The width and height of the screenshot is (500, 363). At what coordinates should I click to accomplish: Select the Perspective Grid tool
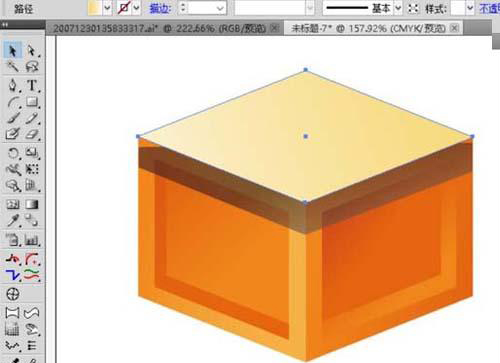pyautogui.click(x=32, y=185)
